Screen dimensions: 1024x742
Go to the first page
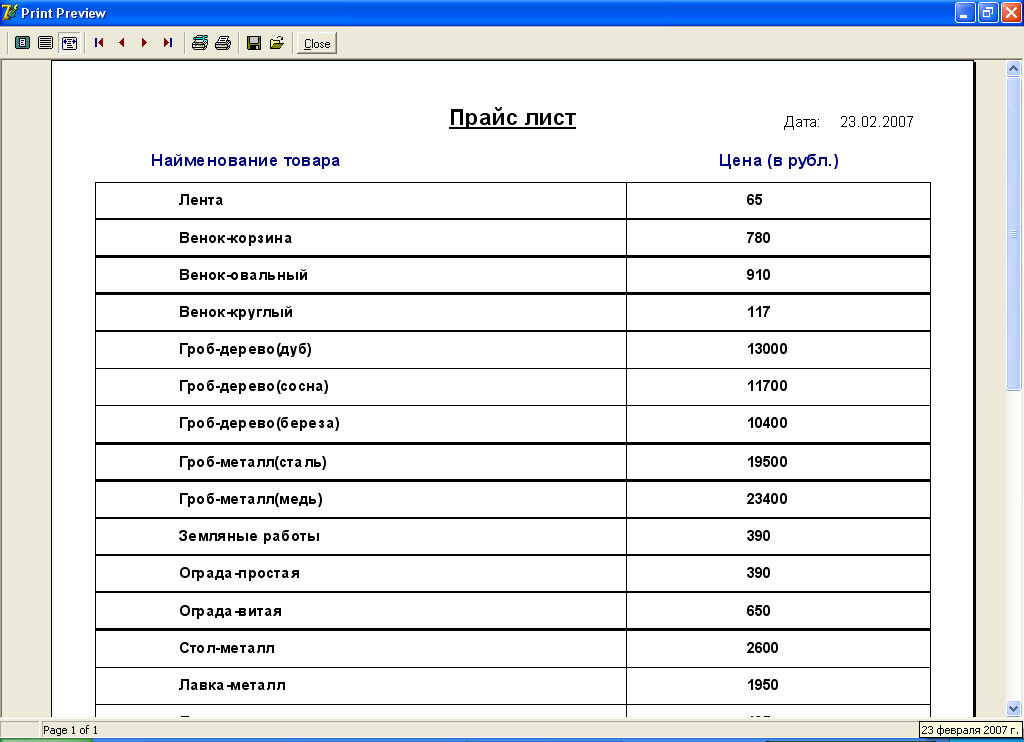click(99, 43)
